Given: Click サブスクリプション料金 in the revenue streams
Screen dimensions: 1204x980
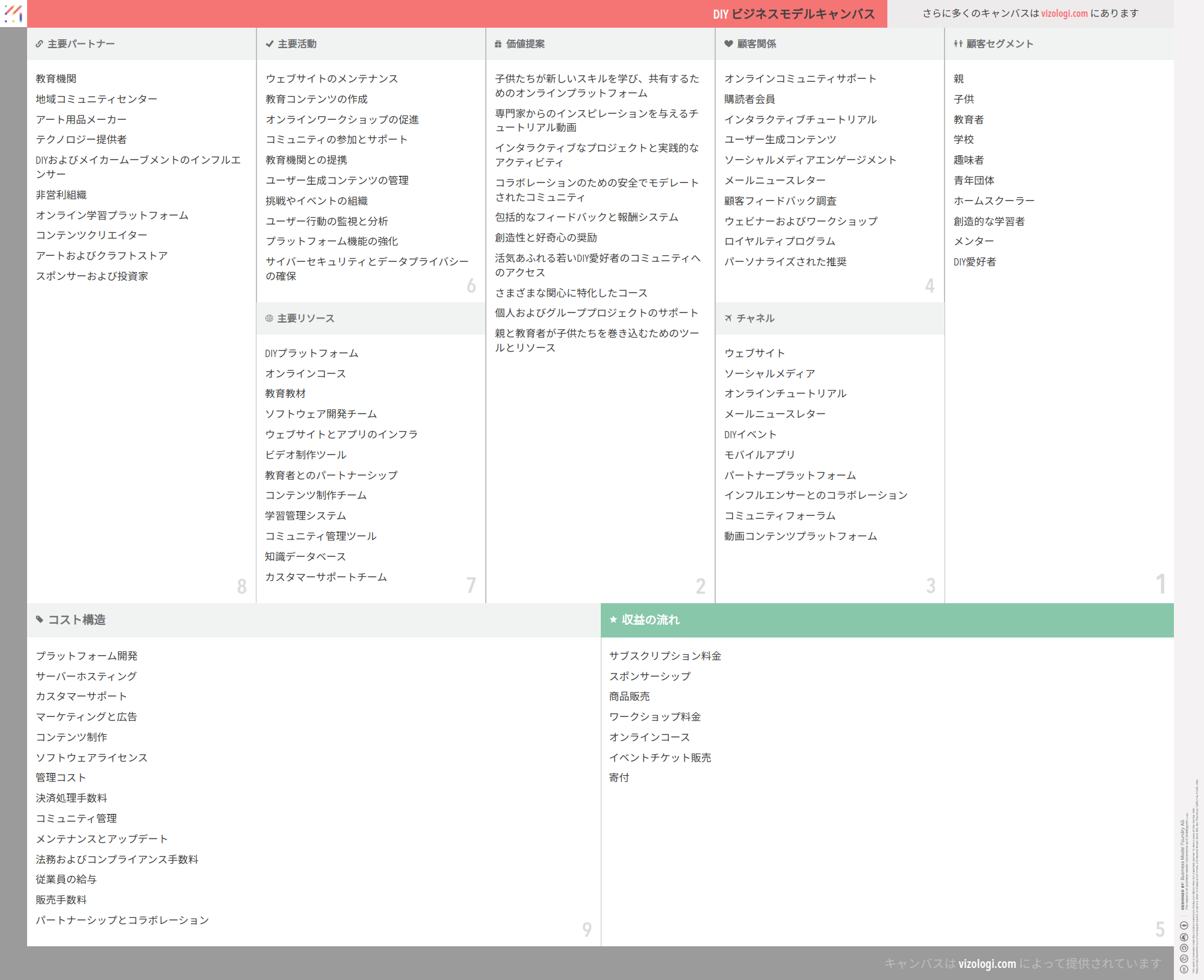Looking at the screenshot, I should [x=665, y=656].
